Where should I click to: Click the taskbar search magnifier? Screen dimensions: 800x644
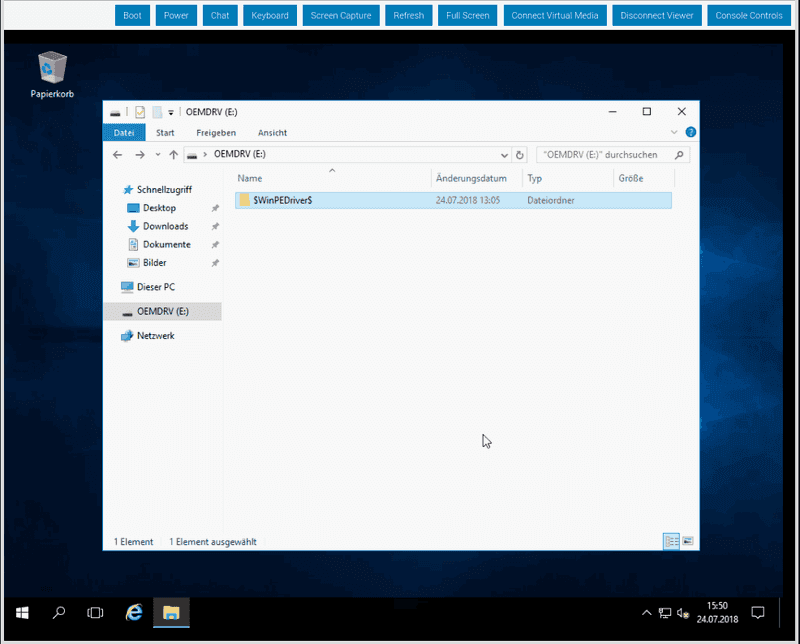coord(59,612)
